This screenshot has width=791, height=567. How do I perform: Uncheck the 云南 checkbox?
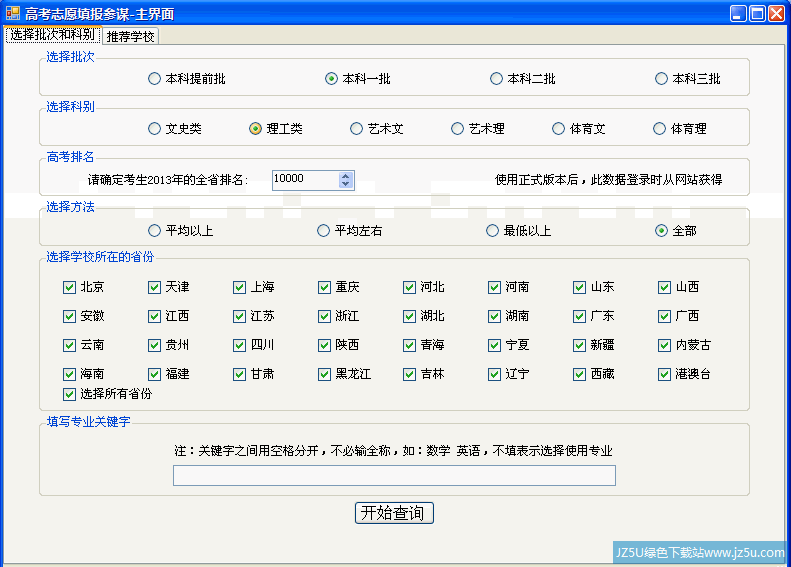(x=69, y=346)
